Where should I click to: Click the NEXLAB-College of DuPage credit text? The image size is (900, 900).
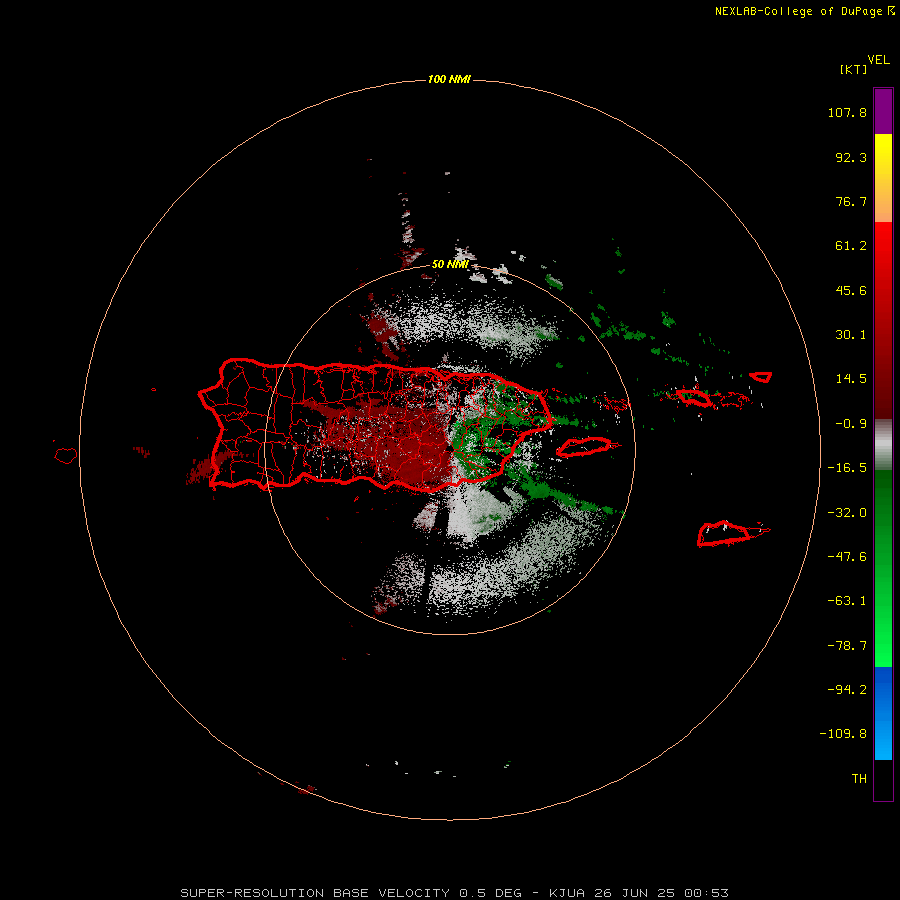pyautogui.click(x=805, y=11)
